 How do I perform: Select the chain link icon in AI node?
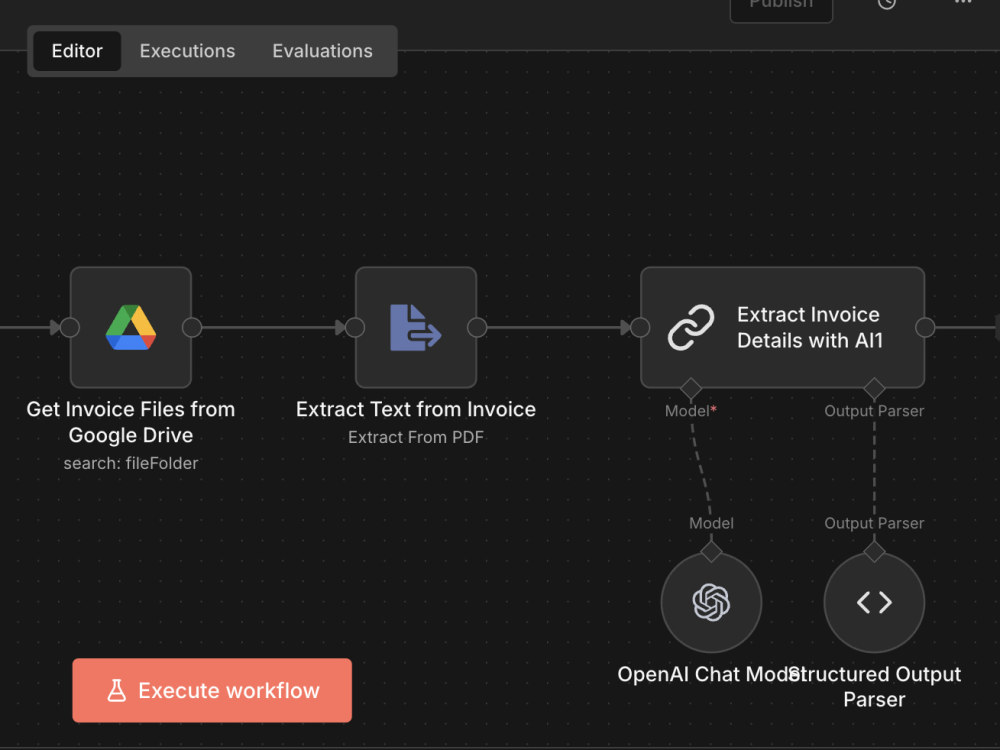tap(691, 328)
